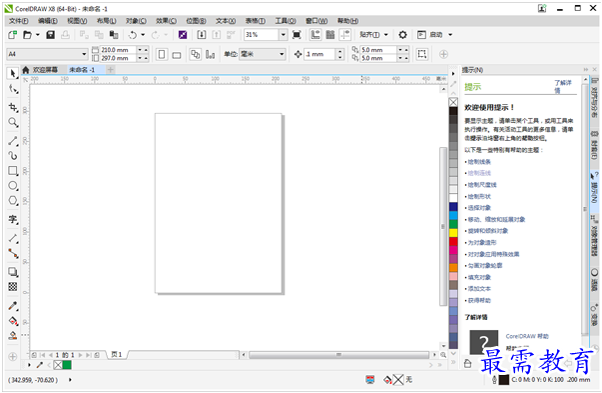Image resolution: width=602 pixels, height=393 pixels.
Task: Open the 文本(X) menu
Action: pos(226,21)
